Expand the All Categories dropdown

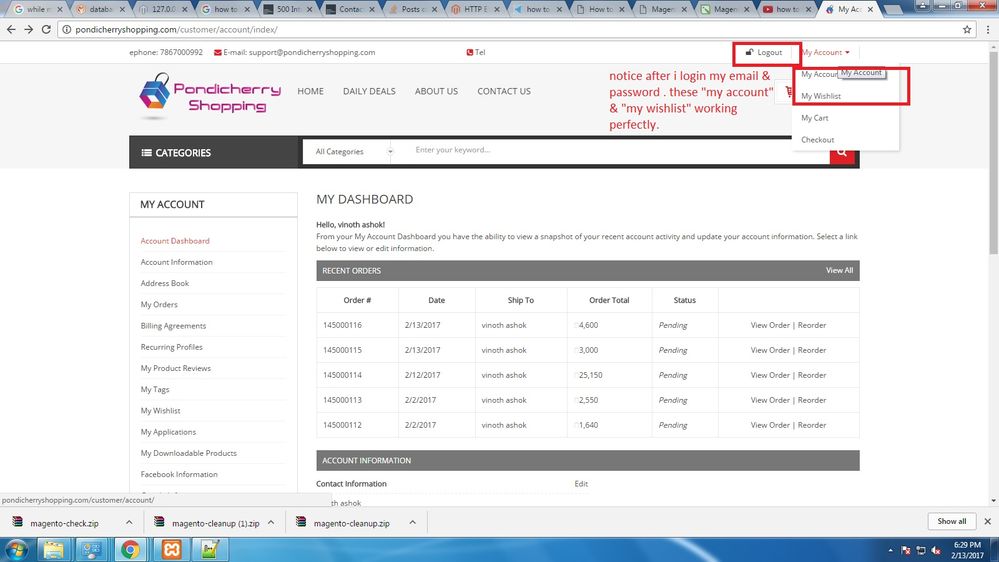point(352,152)
